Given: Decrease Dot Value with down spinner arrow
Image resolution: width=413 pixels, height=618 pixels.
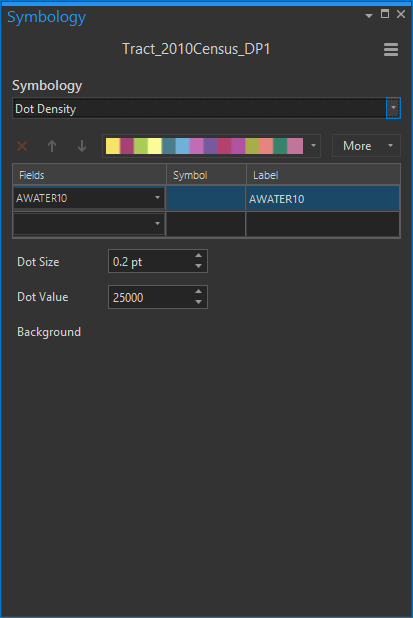Looking at the screenshot, I should (x=199, y=302).
